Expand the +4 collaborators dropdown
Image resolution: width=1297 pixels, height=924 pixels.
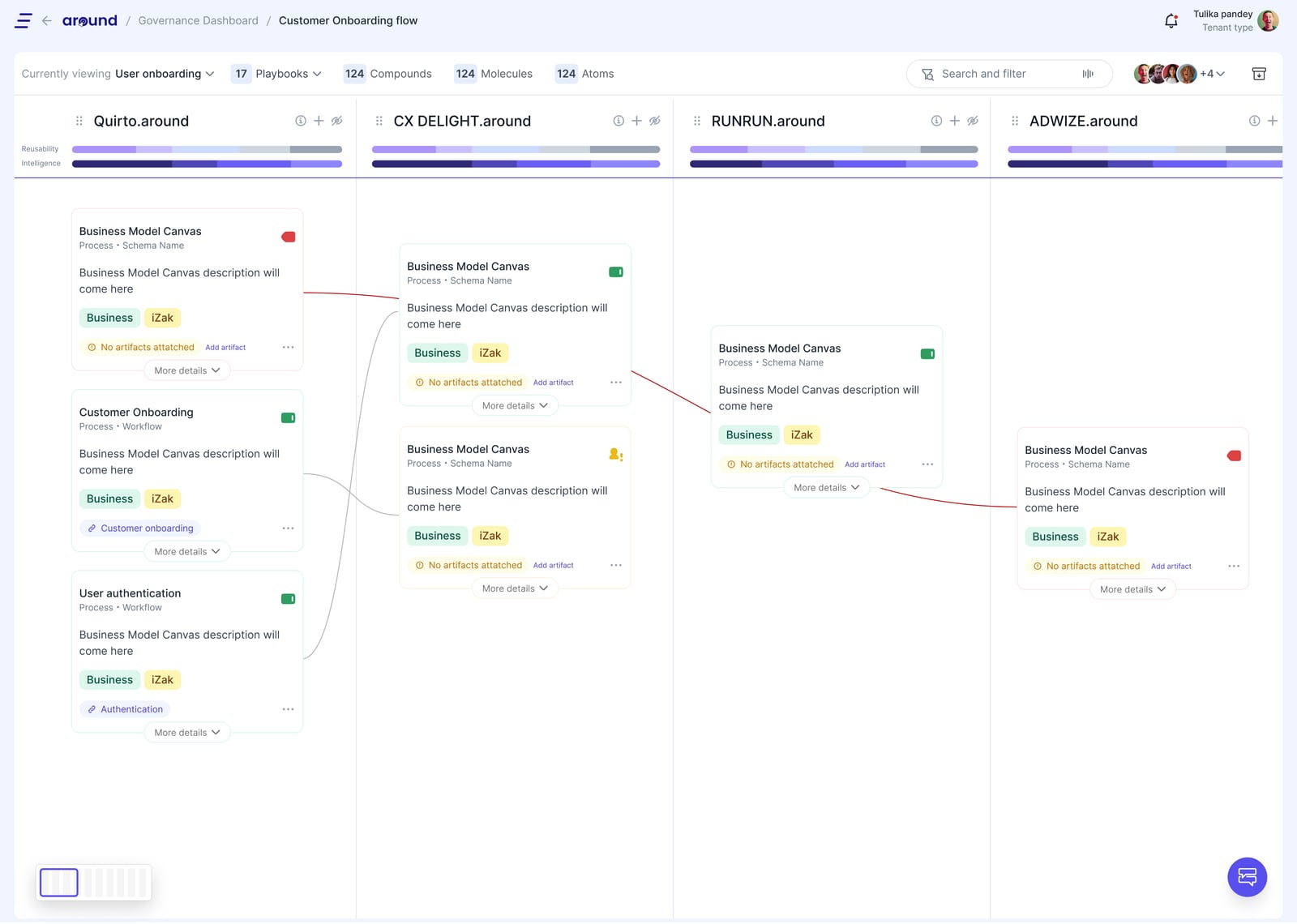coord(1213,74)
